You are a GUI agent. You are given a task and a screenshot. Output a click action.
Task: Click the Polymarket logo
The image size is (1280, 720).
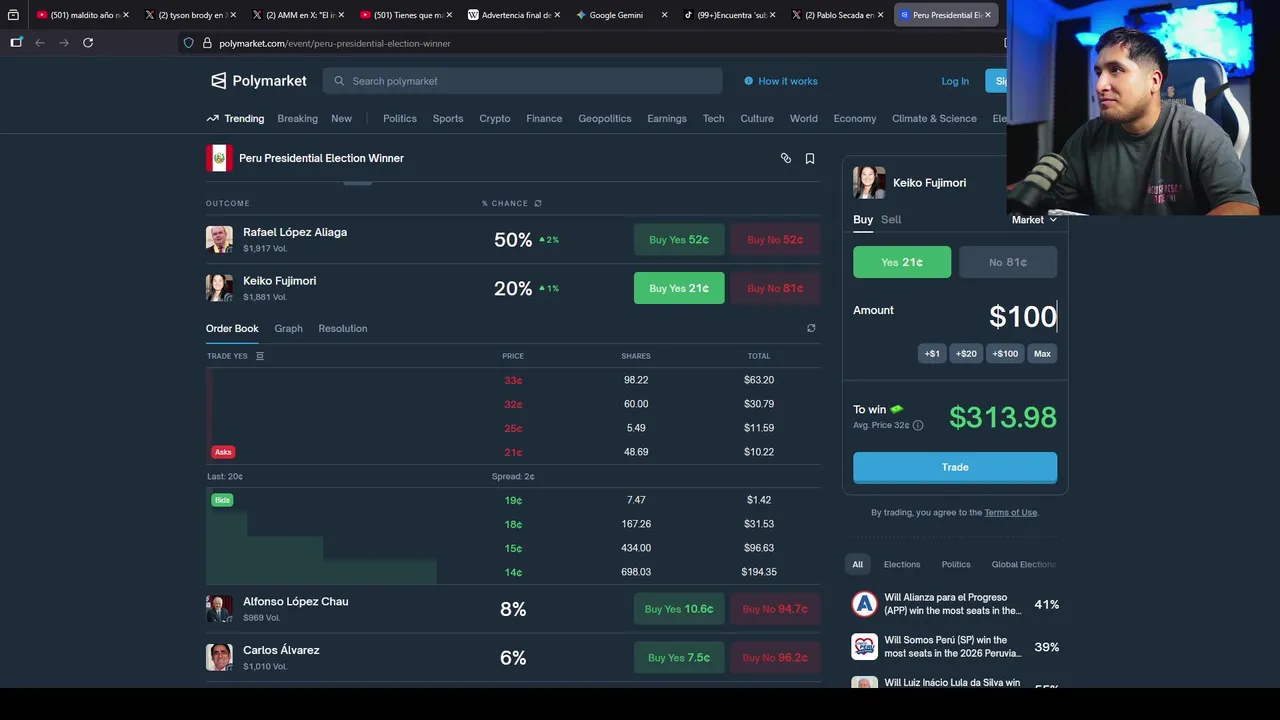click(258, 81)
